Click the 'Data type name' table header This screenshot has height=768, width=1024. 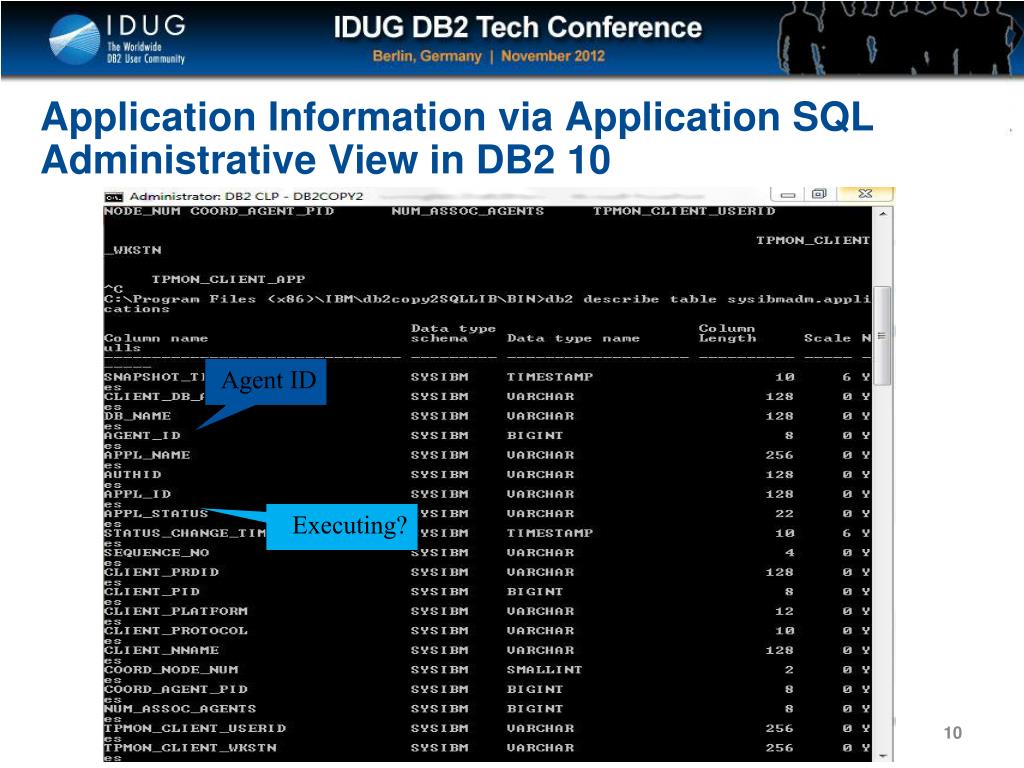(x=573, y=338)
